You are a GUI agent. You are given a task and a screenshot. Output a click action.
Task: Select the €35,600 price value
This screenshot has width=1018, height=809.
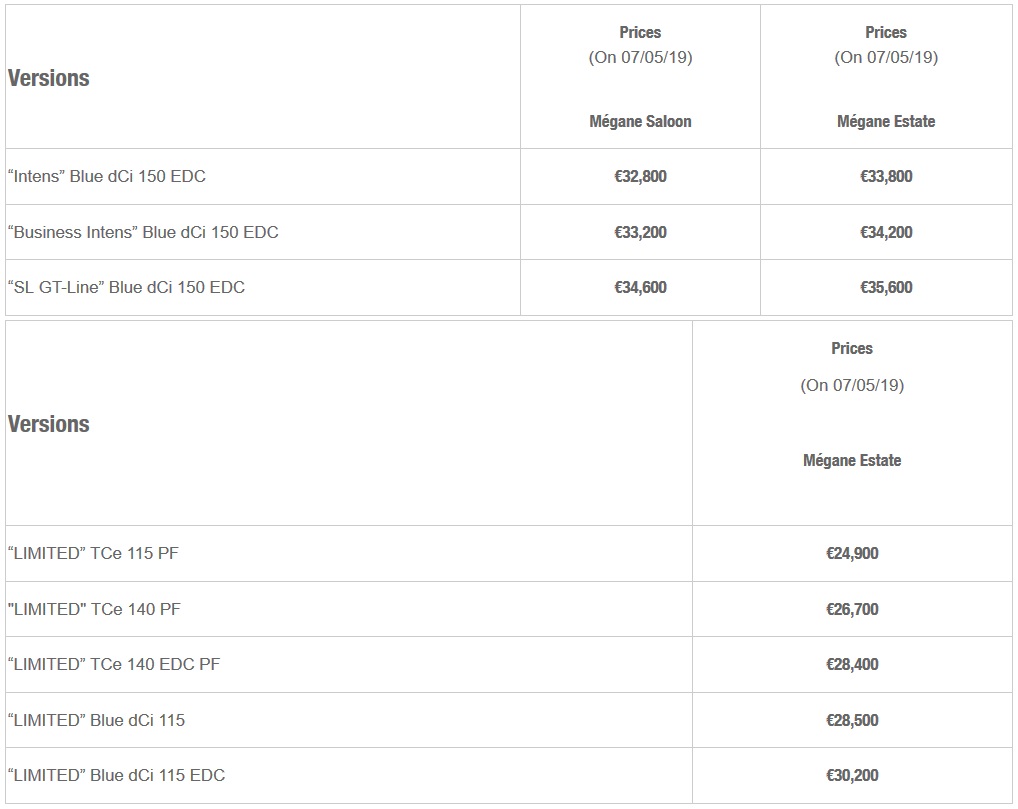[x=886, y=287]
